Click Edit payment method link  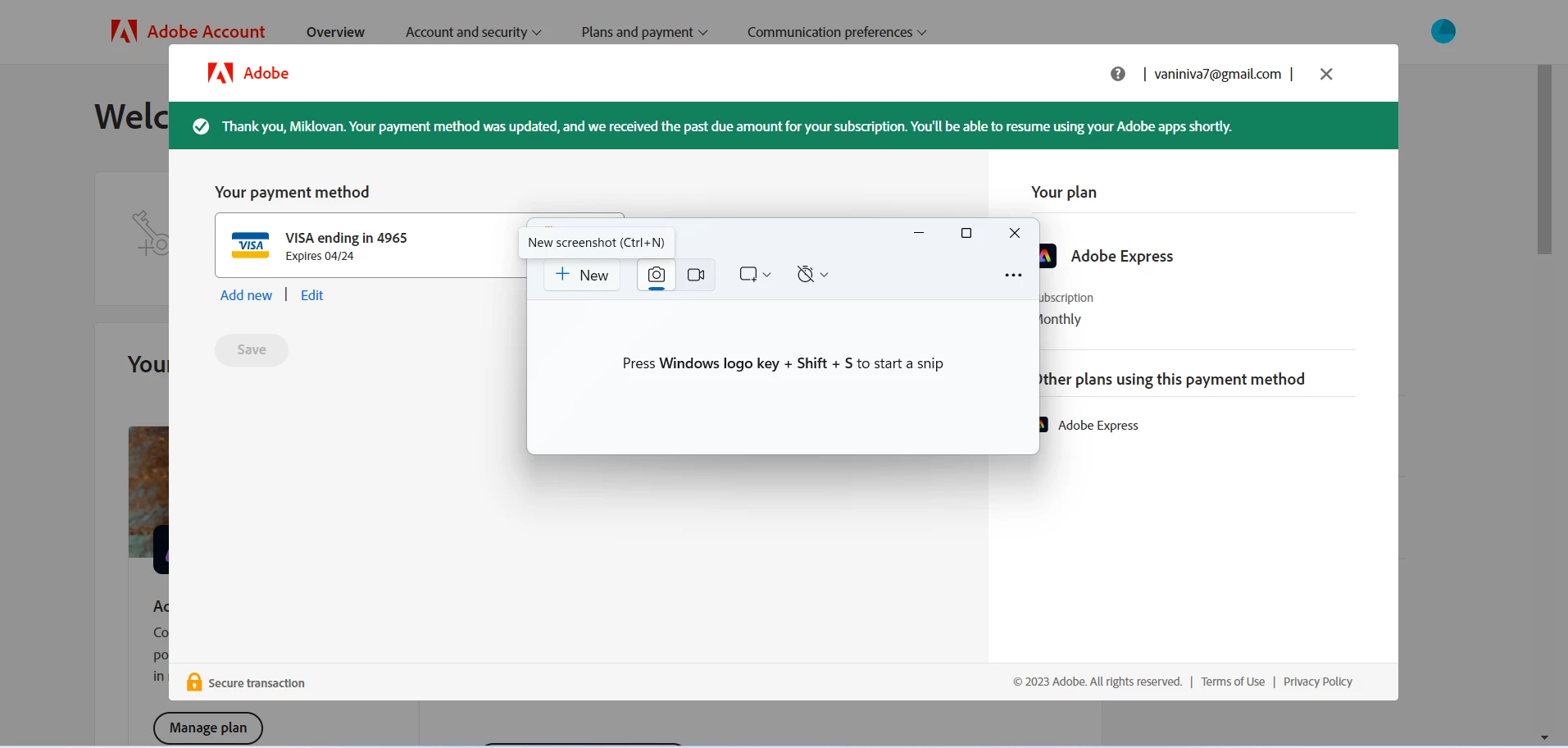point(311,295)
